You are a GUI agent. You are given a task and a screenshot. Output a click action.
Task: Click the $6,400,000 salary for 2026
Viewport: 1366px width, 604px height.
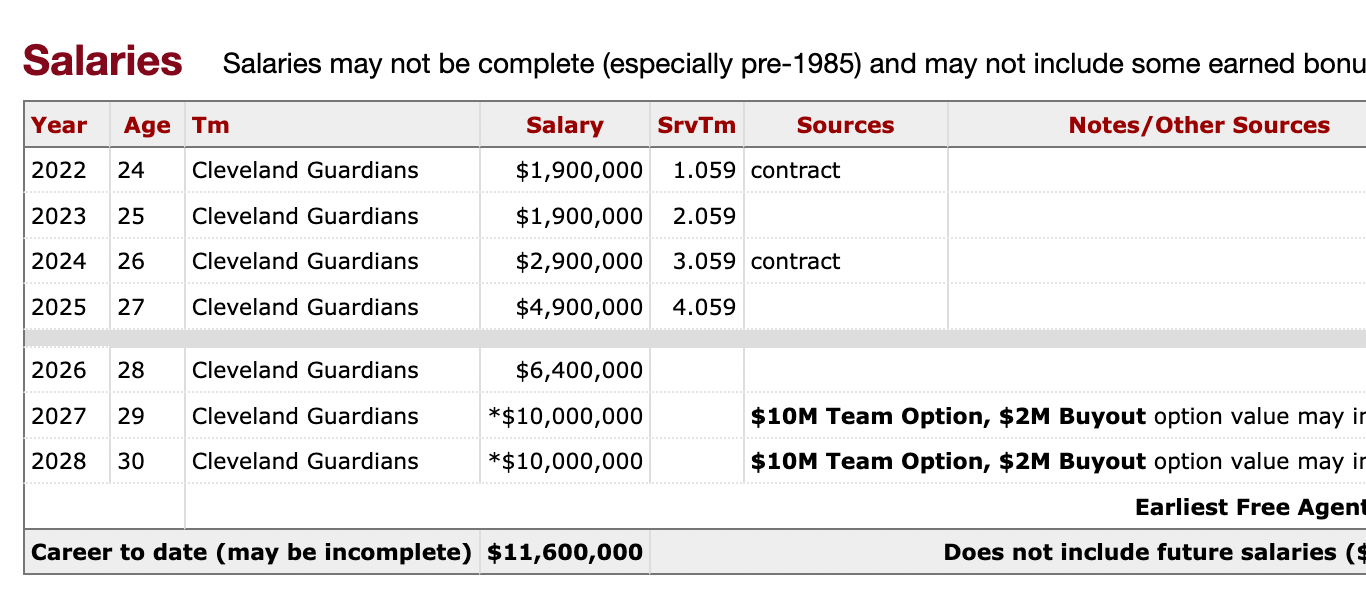(579, 370)
